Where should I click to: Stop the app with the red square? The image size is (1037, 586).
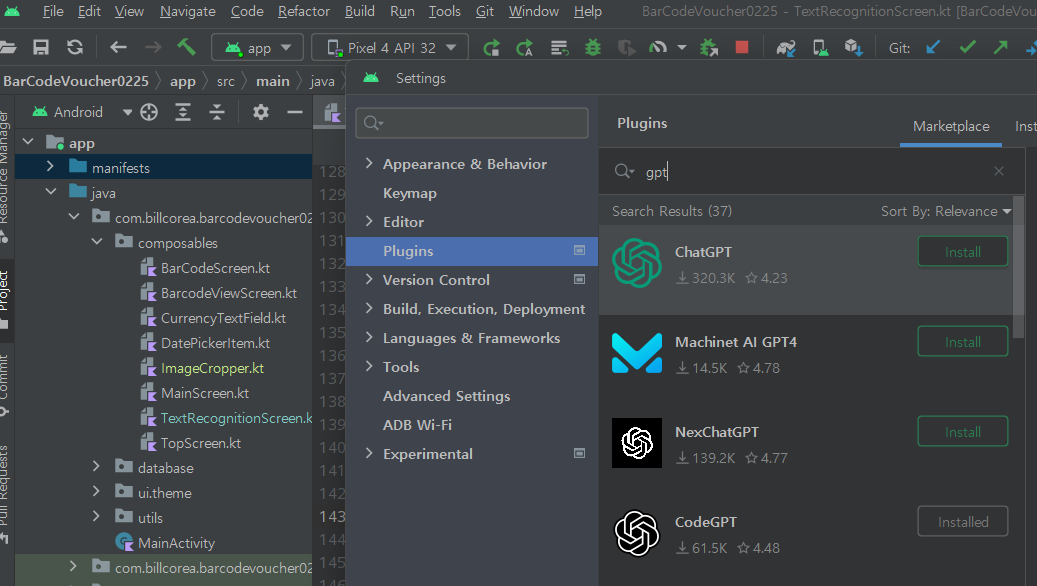click(x=742, y=47)
